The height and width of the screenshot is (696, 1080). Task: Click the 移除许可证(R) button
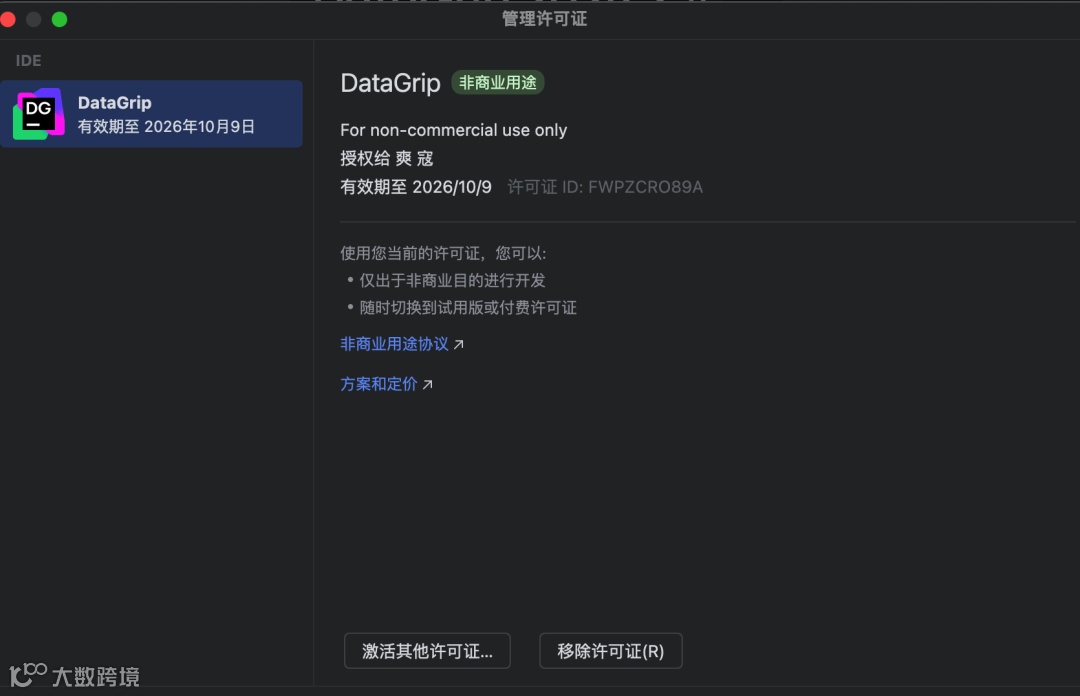point(610,651)
